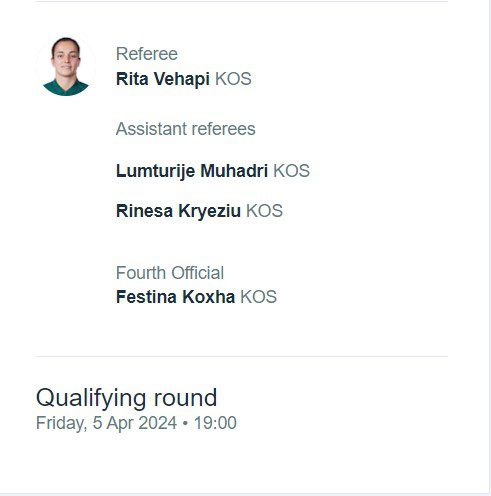The width and height of the screenshot is (491, 496).
Task: Click the Friday, 5 Apr 2024 date
Action: pos(106,423)
